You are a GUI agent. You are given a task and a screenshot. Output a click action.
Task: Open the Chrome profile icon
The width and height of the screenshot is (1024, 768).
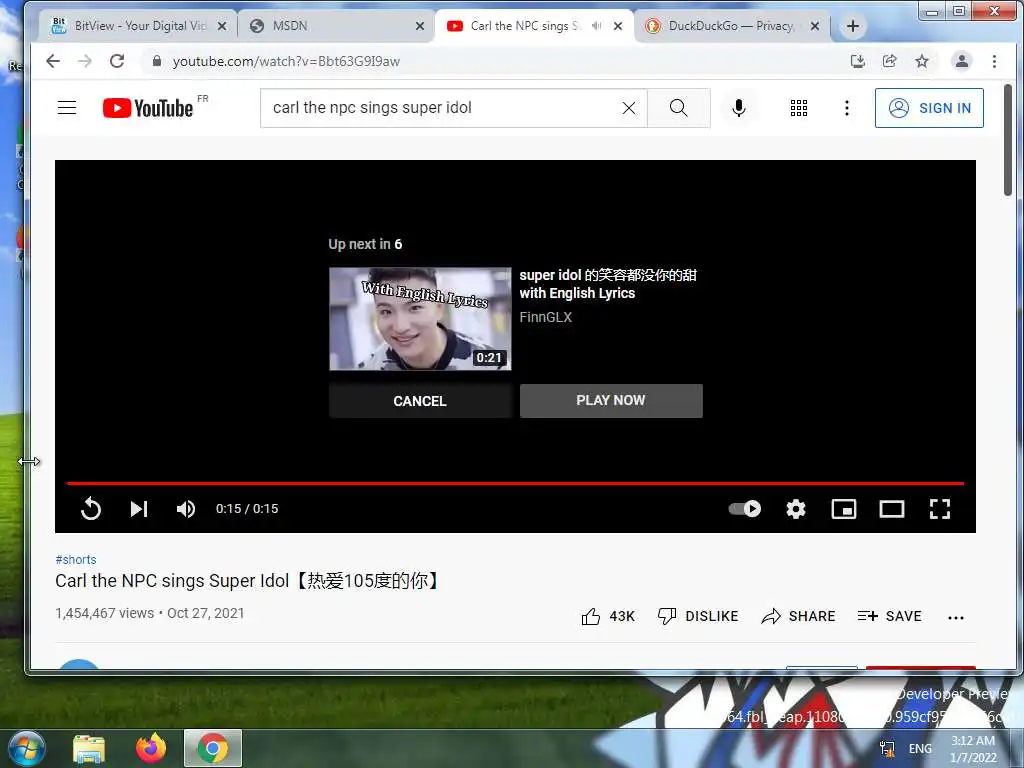coord(961,61)
